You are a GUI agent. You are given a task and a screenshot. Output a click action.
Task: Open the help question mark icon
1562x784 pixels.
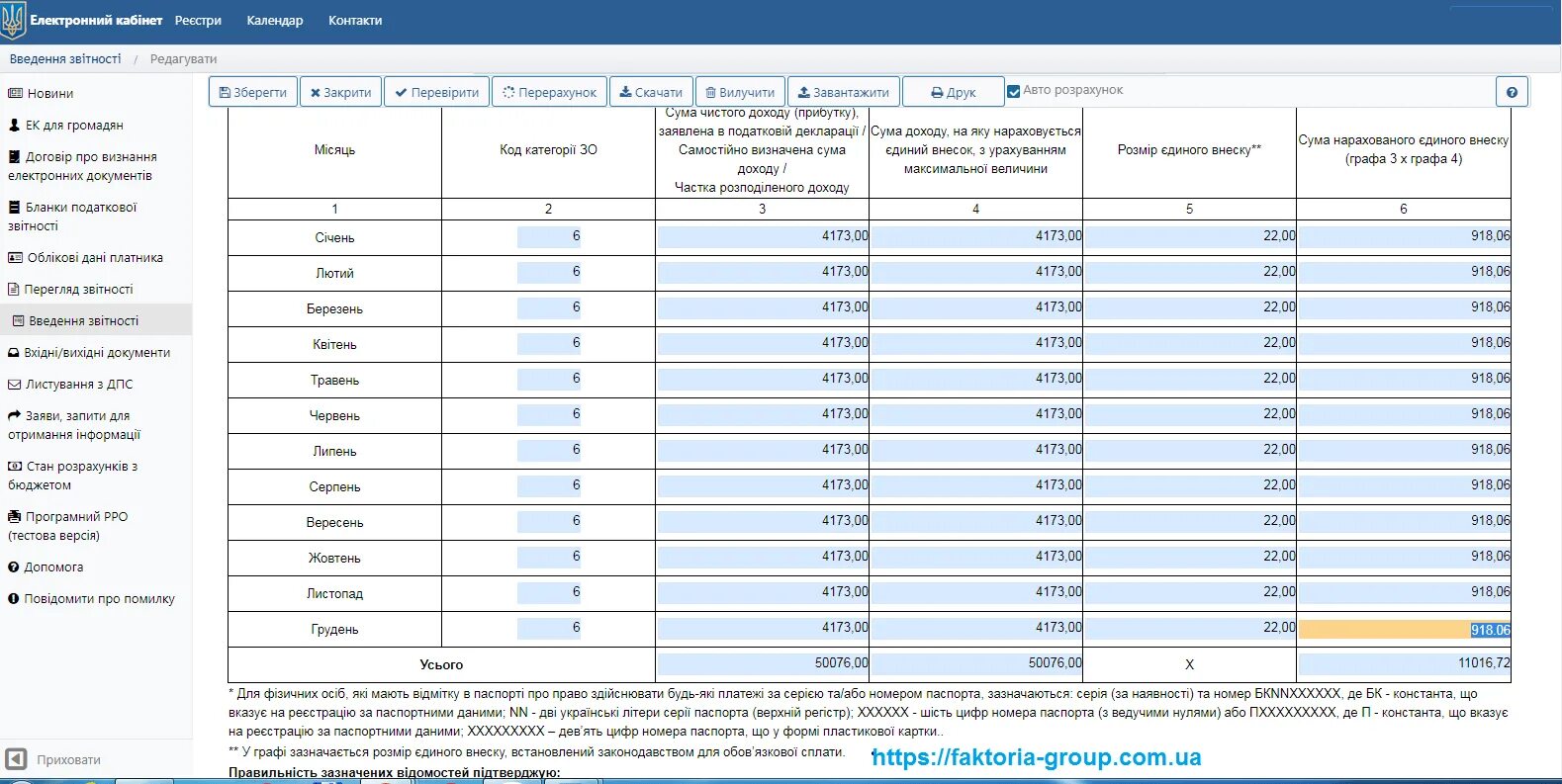tap(1512, 92)
